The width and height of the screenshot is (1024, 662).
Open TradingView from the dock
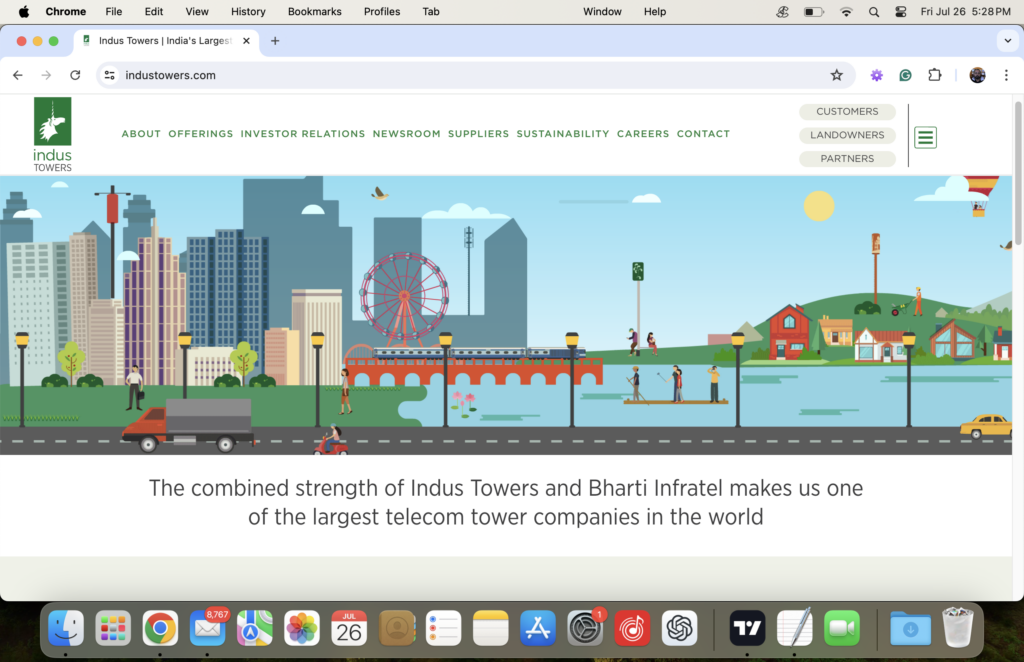[x=747, y=628]
